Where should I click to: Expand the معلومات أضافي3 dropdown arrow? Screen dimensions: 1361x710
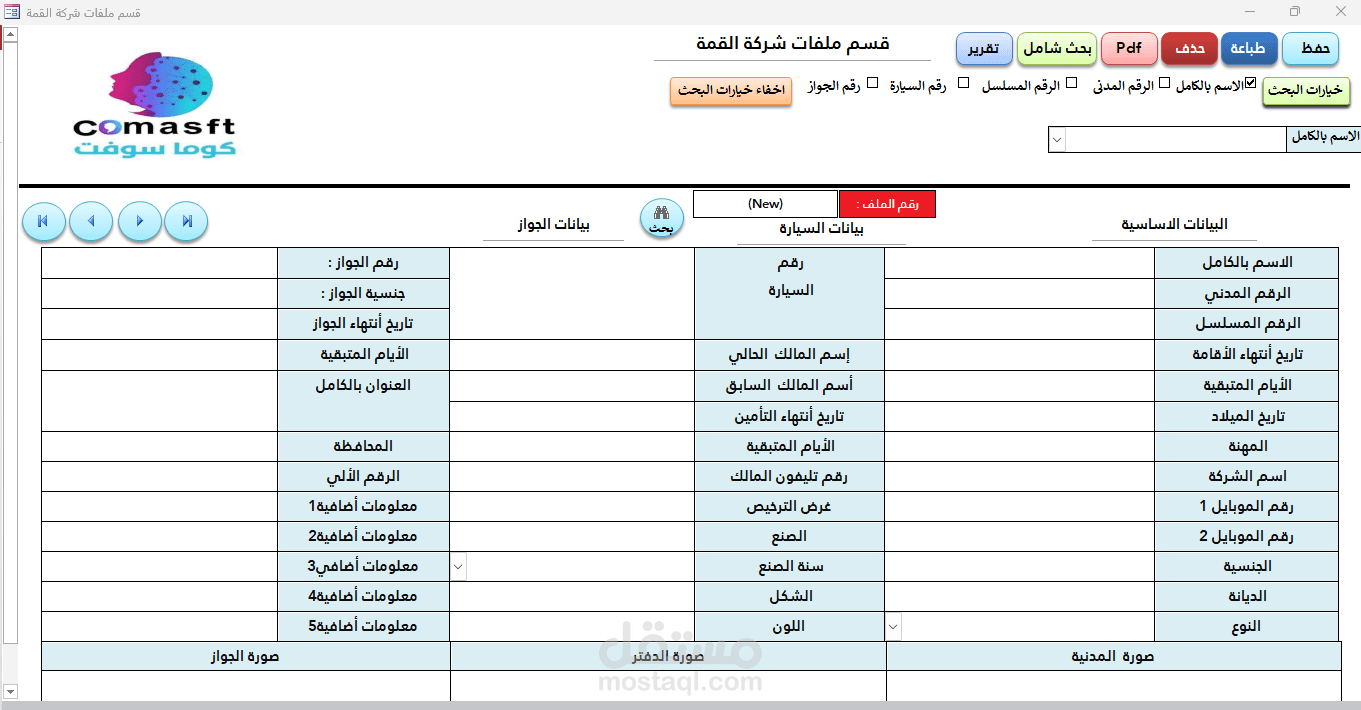point(458,567)
